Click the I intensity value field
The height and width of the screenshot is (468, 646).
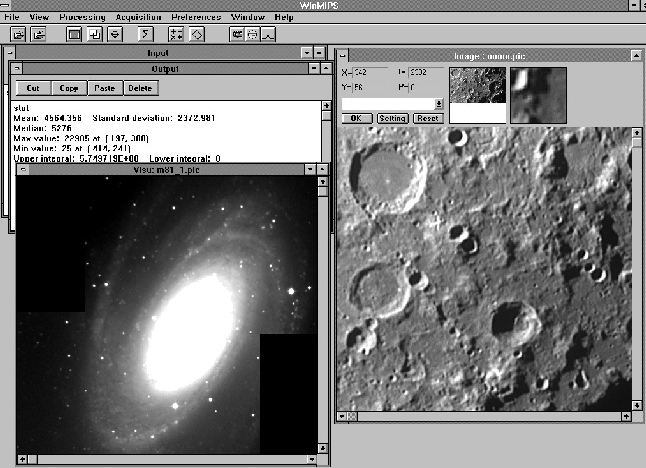pos(426,73)
